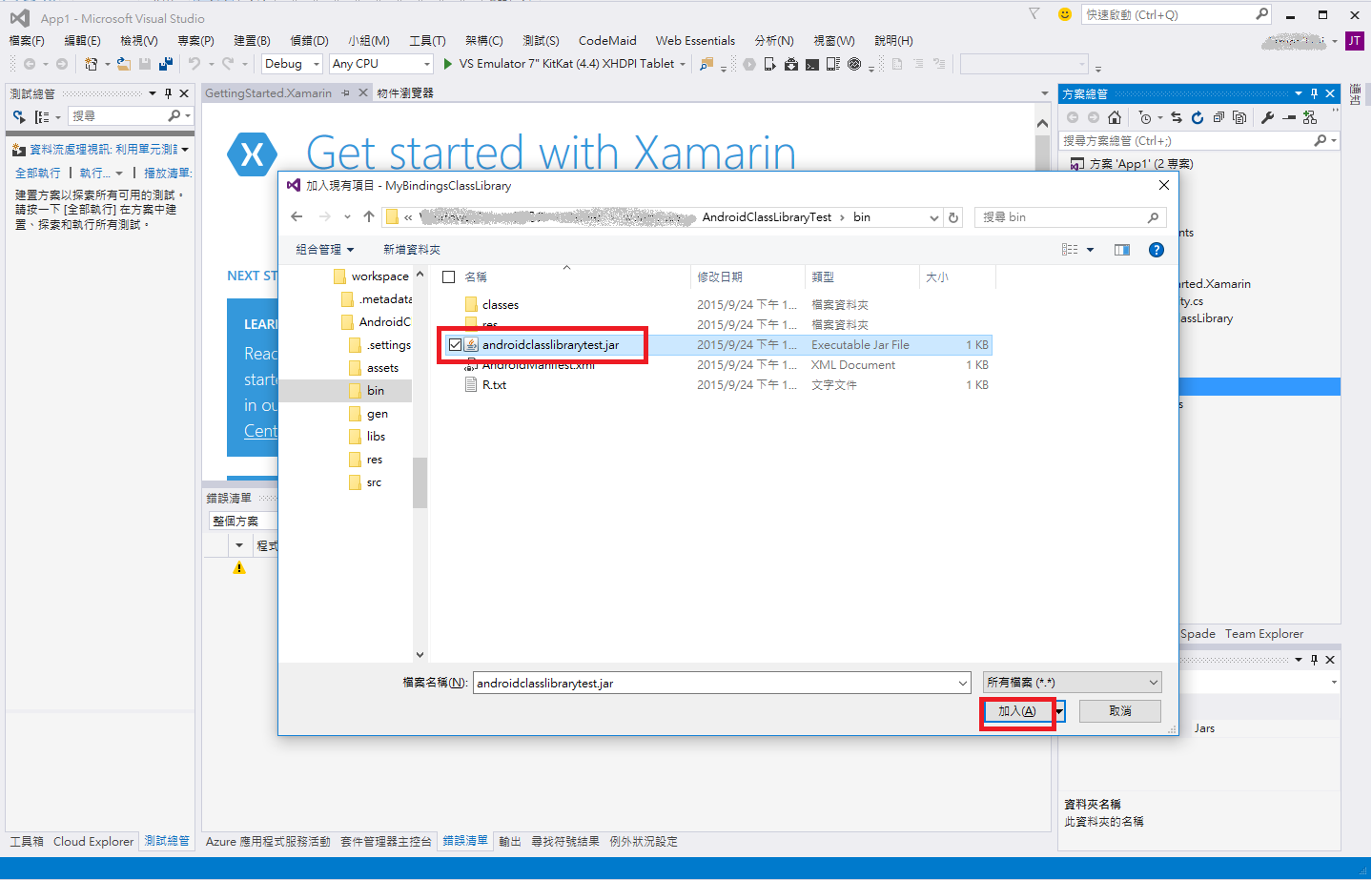
Task: Open the 專案(P) menu
Action: point(195,40)
